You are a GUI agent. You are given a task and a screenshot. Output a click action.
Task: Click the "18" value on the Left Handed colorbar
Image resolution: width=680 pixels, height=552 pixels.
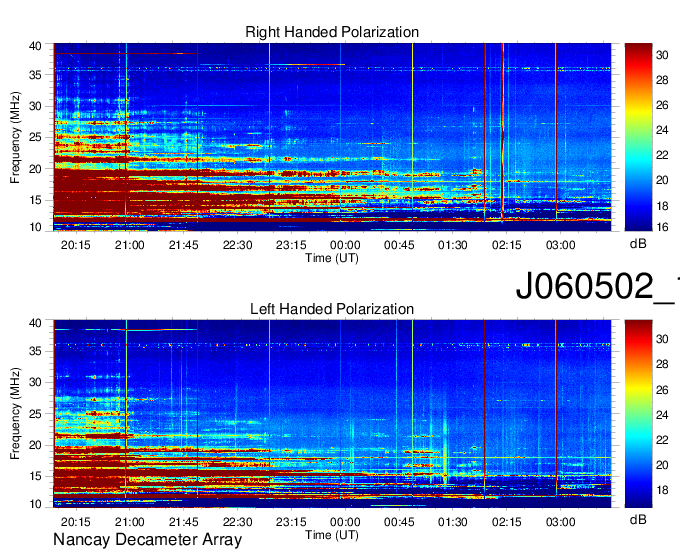pos(662,490)
